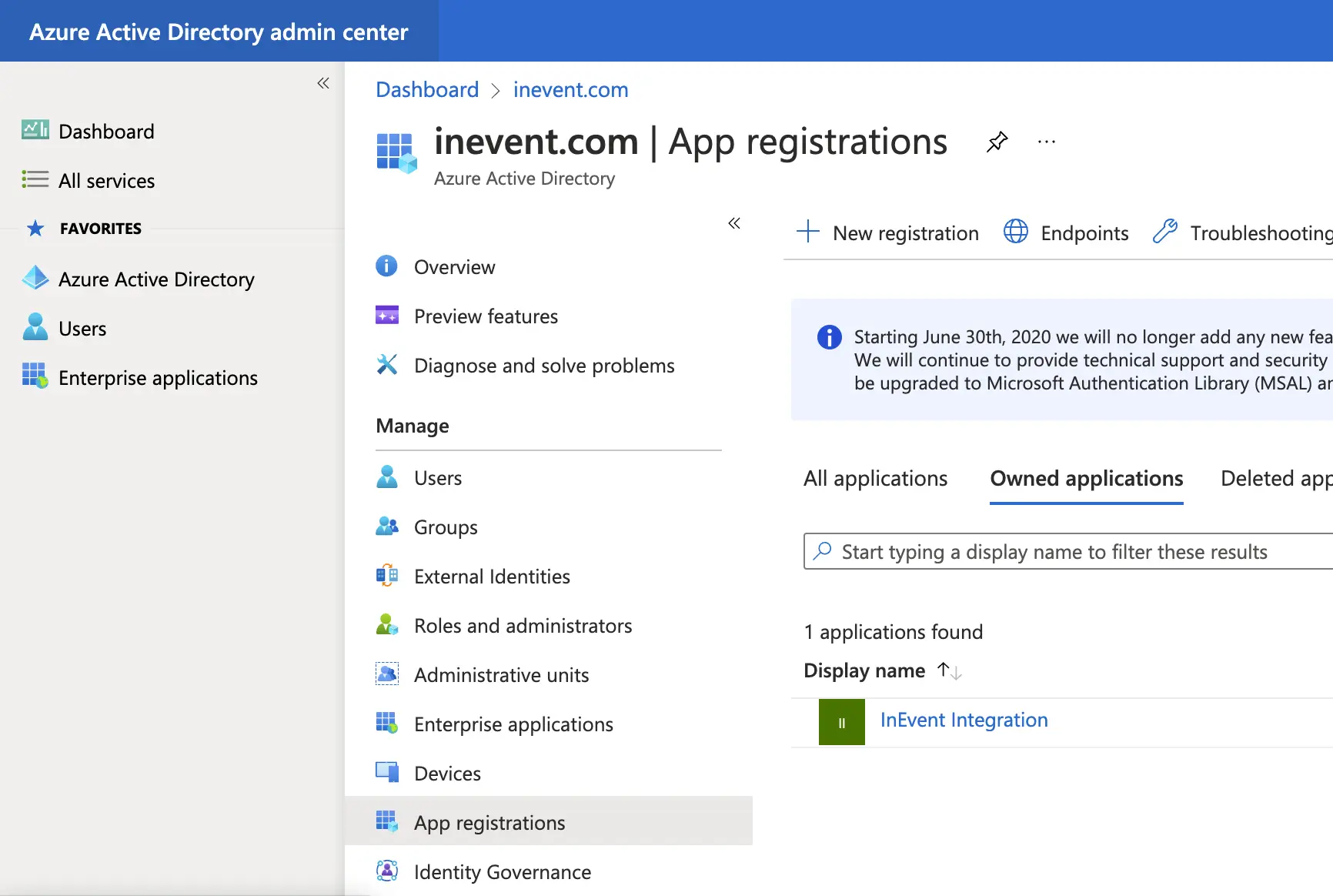
Task: Open the Overview menu item
Action: 454,267
